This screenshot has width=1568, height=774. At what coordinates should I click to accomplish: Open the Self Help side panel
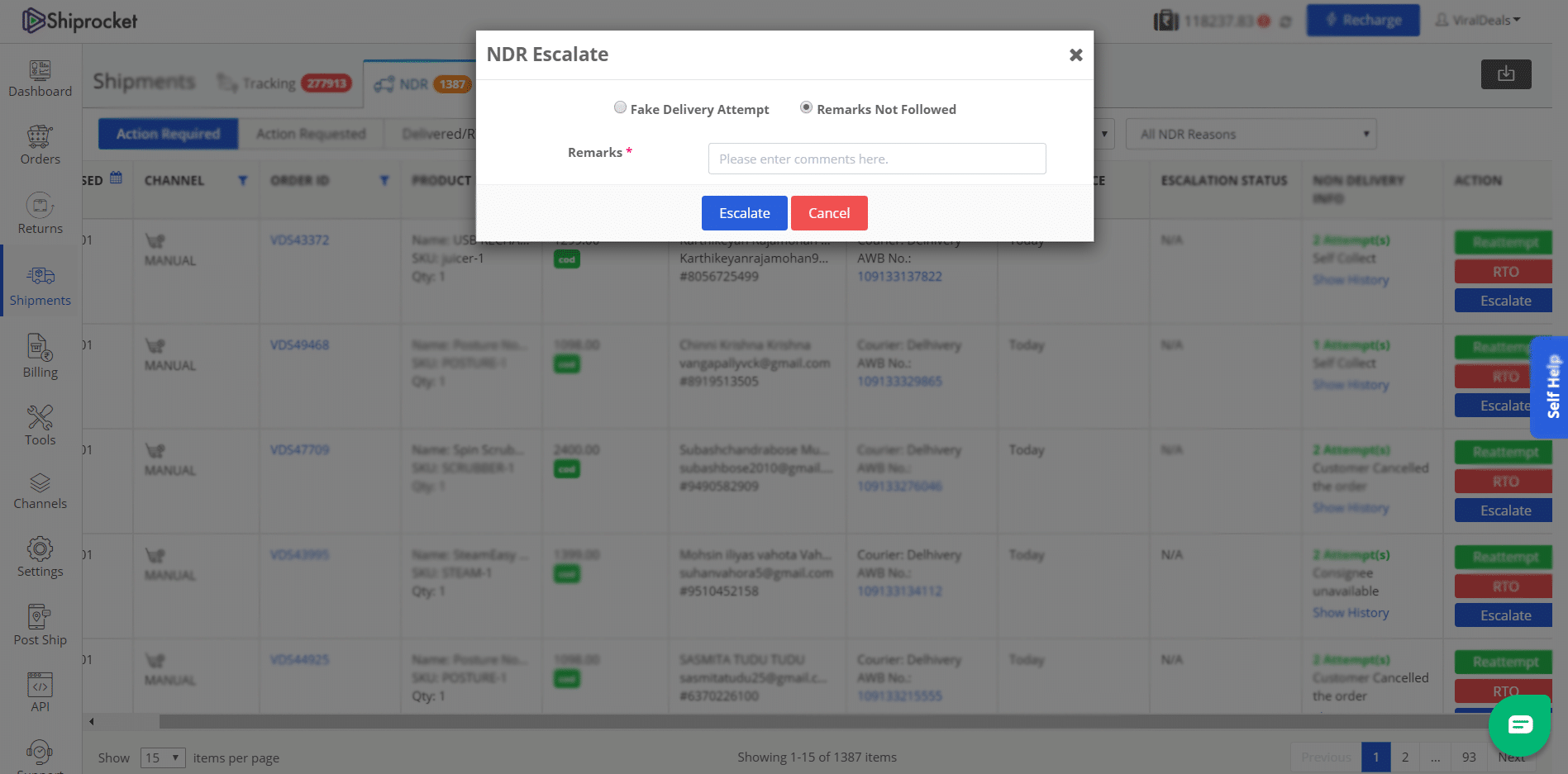(1551, 387)
